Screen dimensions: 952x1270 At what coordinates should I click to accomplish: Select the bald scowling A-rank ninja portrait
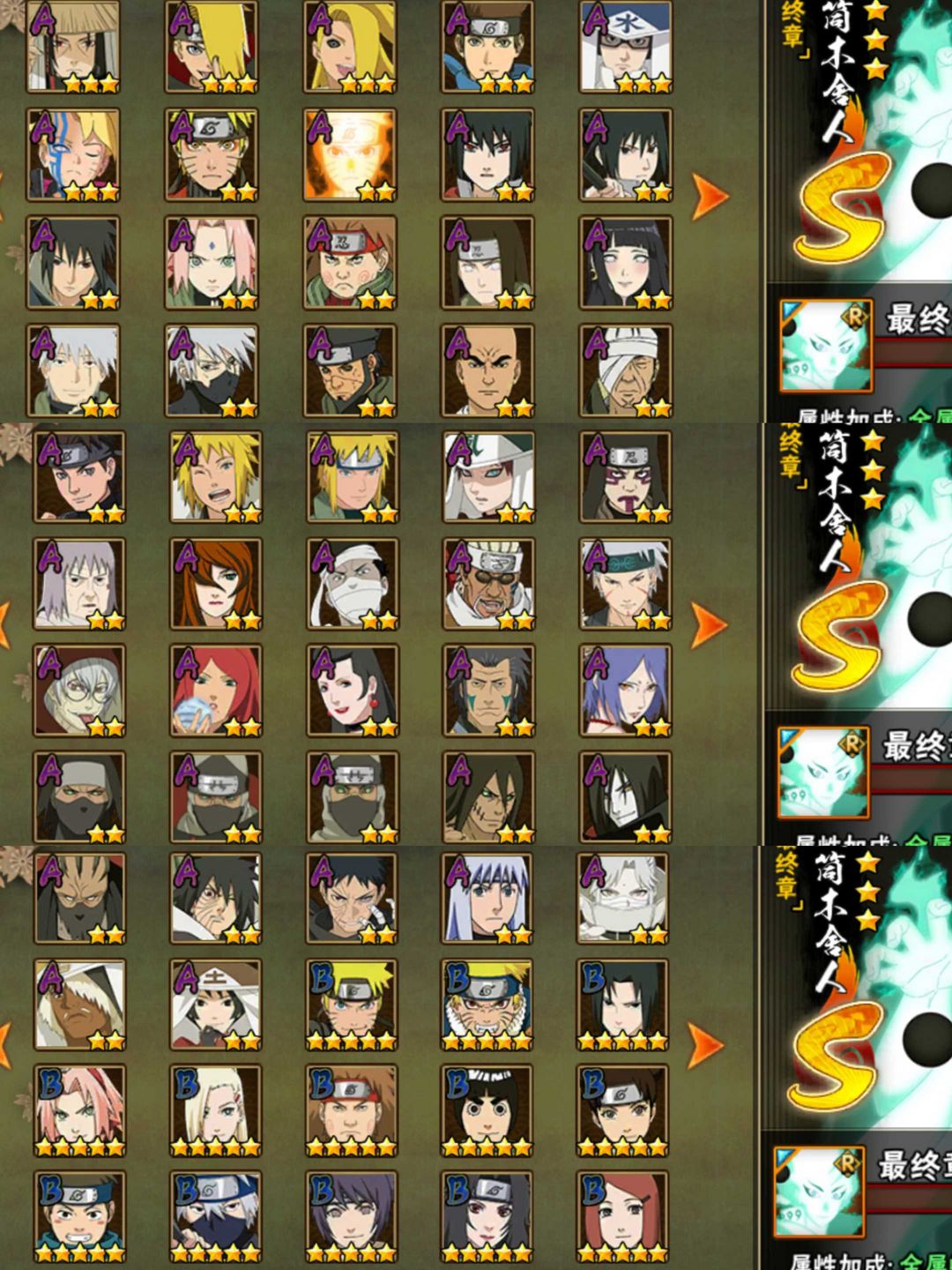[488, 370]
